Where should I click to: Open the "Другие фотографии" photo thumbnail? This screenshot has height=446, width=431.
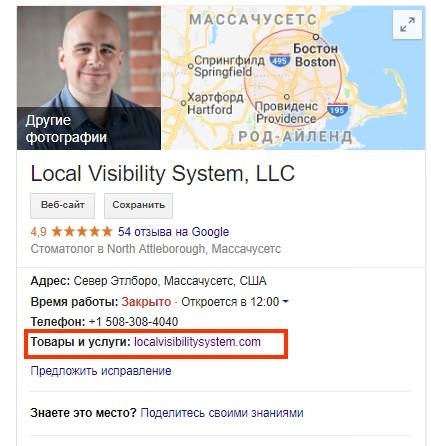pos(89,78)
